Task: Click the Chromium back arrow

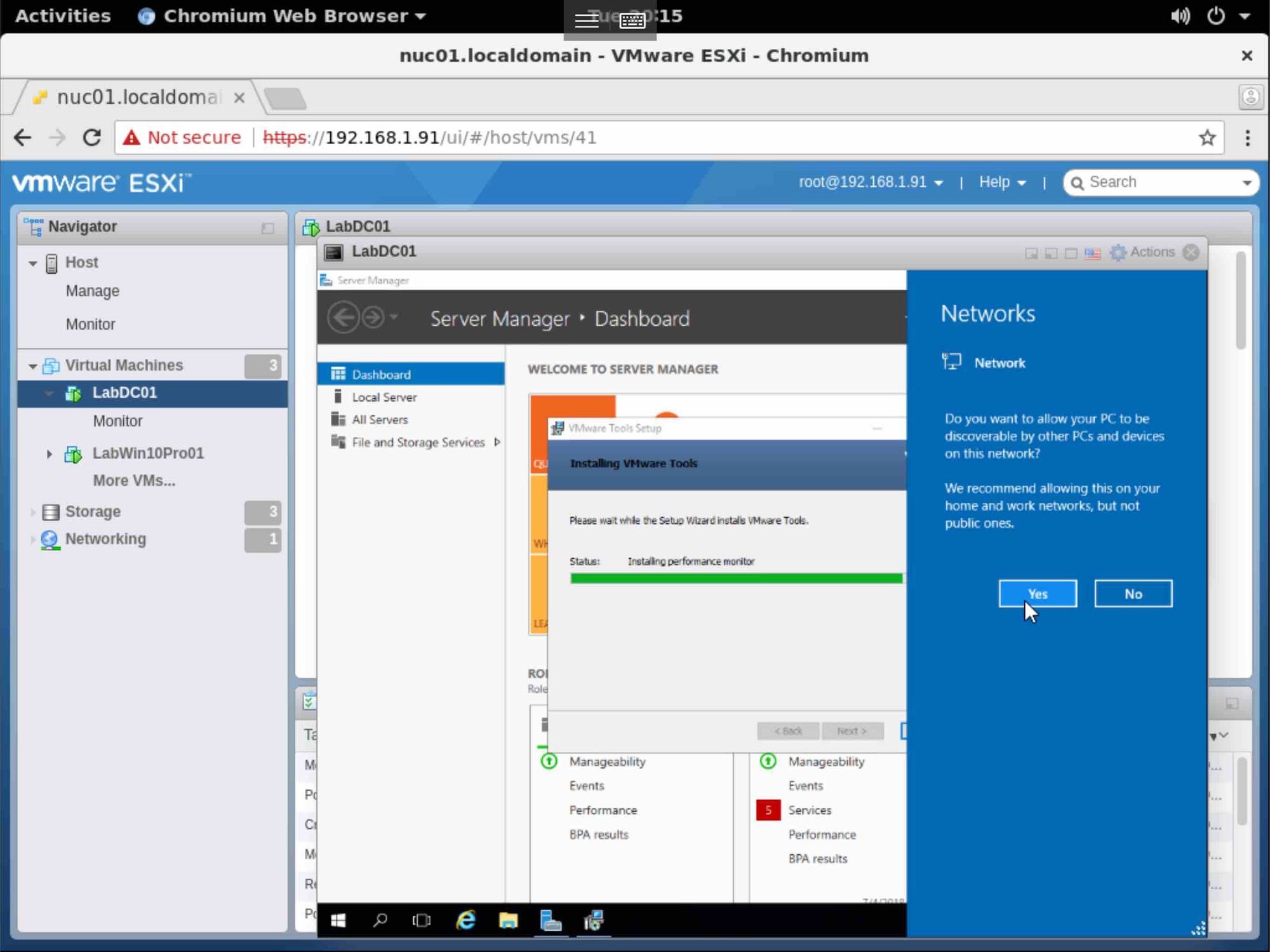Action: [x=22, y=137]
